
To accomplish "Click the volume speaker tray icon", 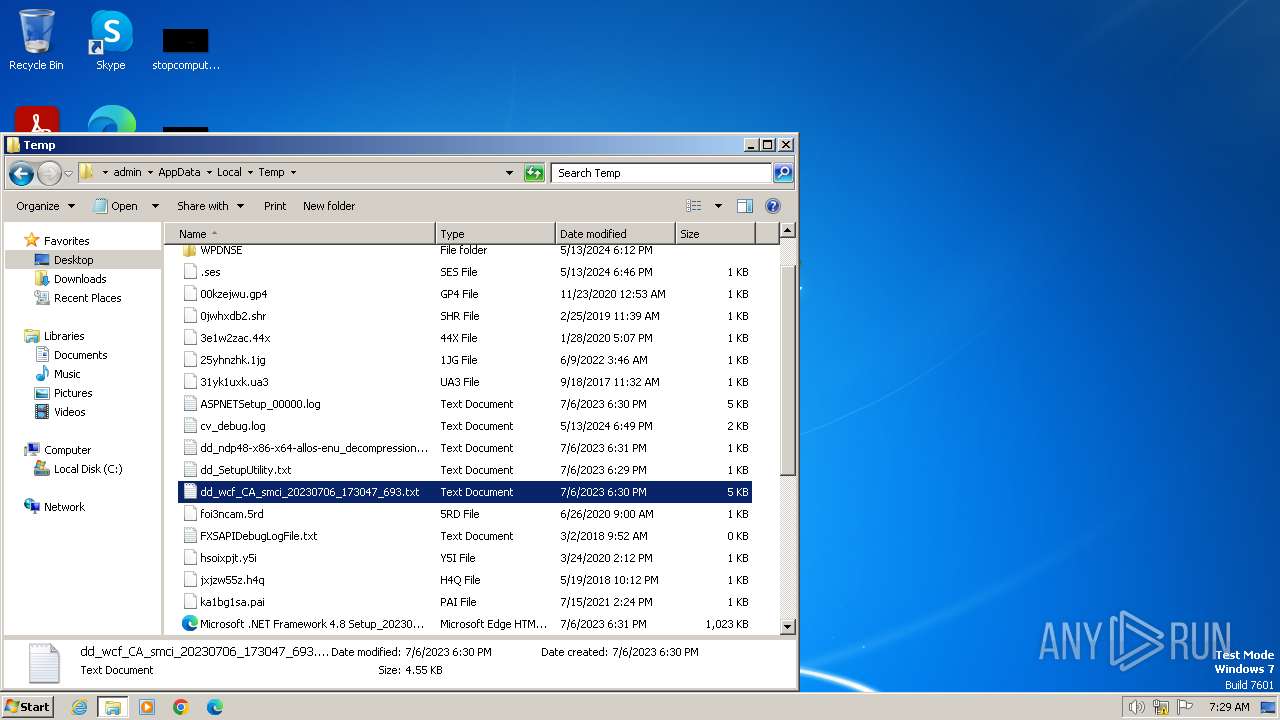I will [1136, 707].
